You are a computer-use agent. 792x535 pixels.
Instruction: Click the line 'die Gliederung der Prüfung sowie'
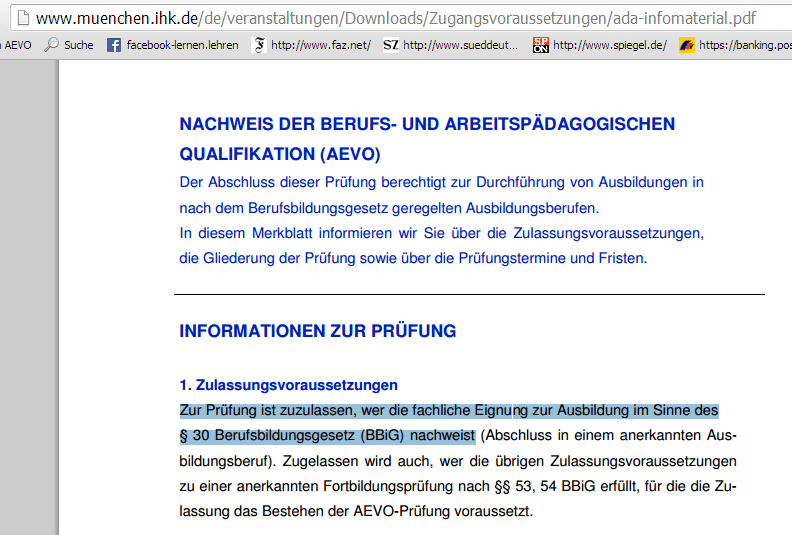tap(413, 258)
